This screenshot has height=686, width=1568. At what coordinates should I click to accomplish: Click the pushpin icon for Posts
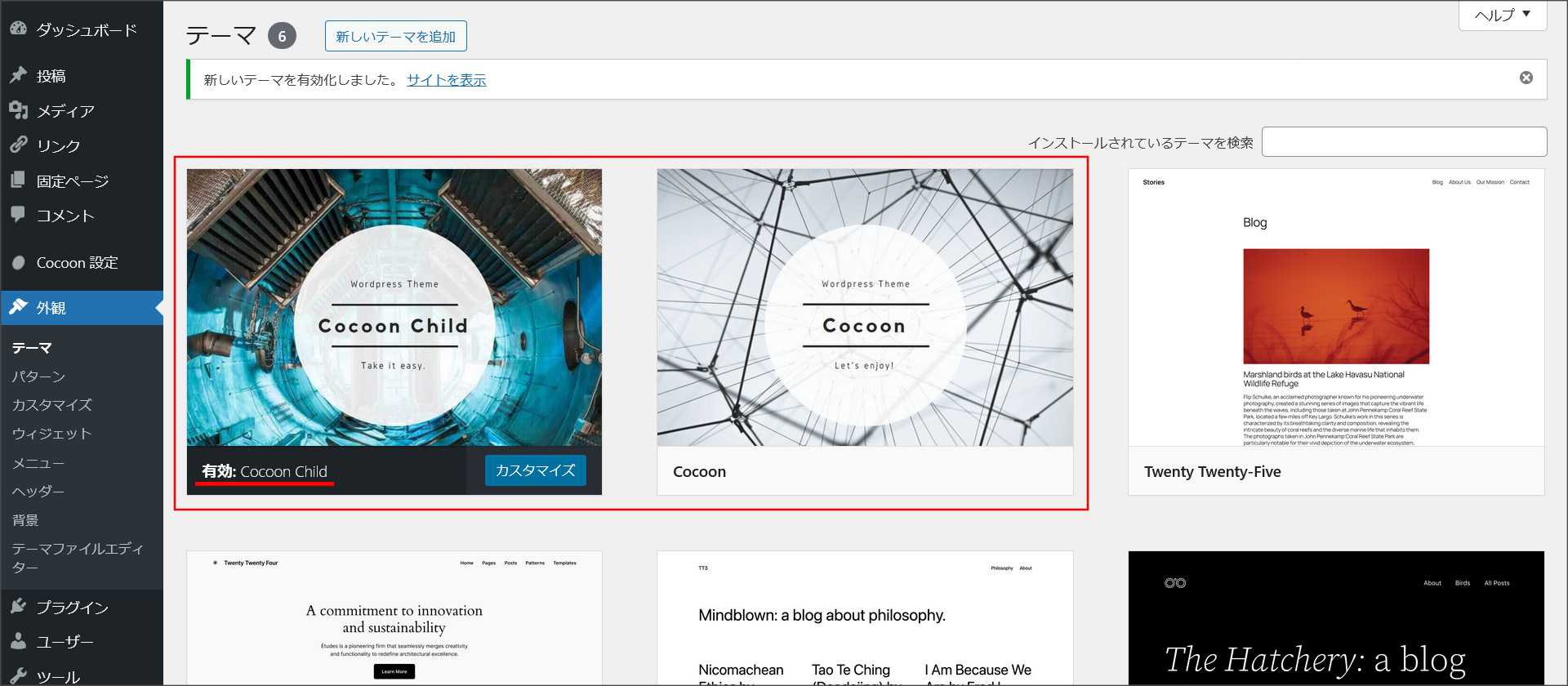[18, 76]
